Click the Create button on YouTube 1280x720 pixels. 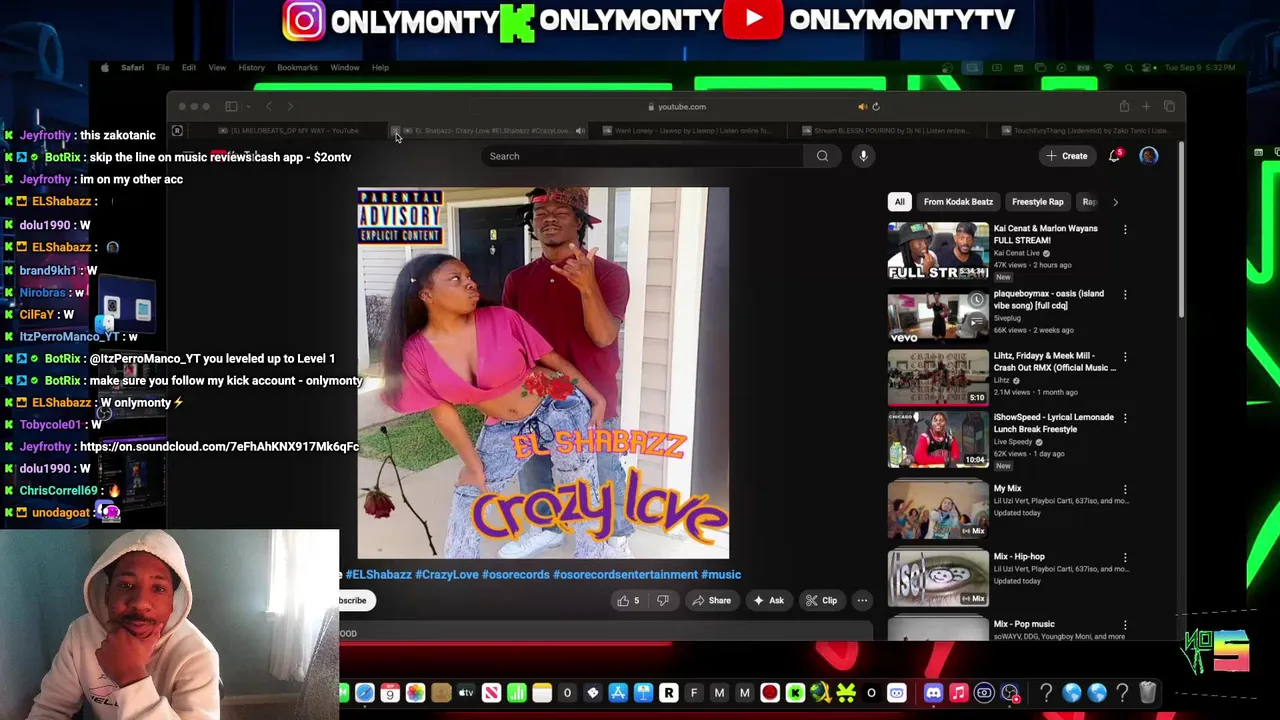coord(1067,156)
